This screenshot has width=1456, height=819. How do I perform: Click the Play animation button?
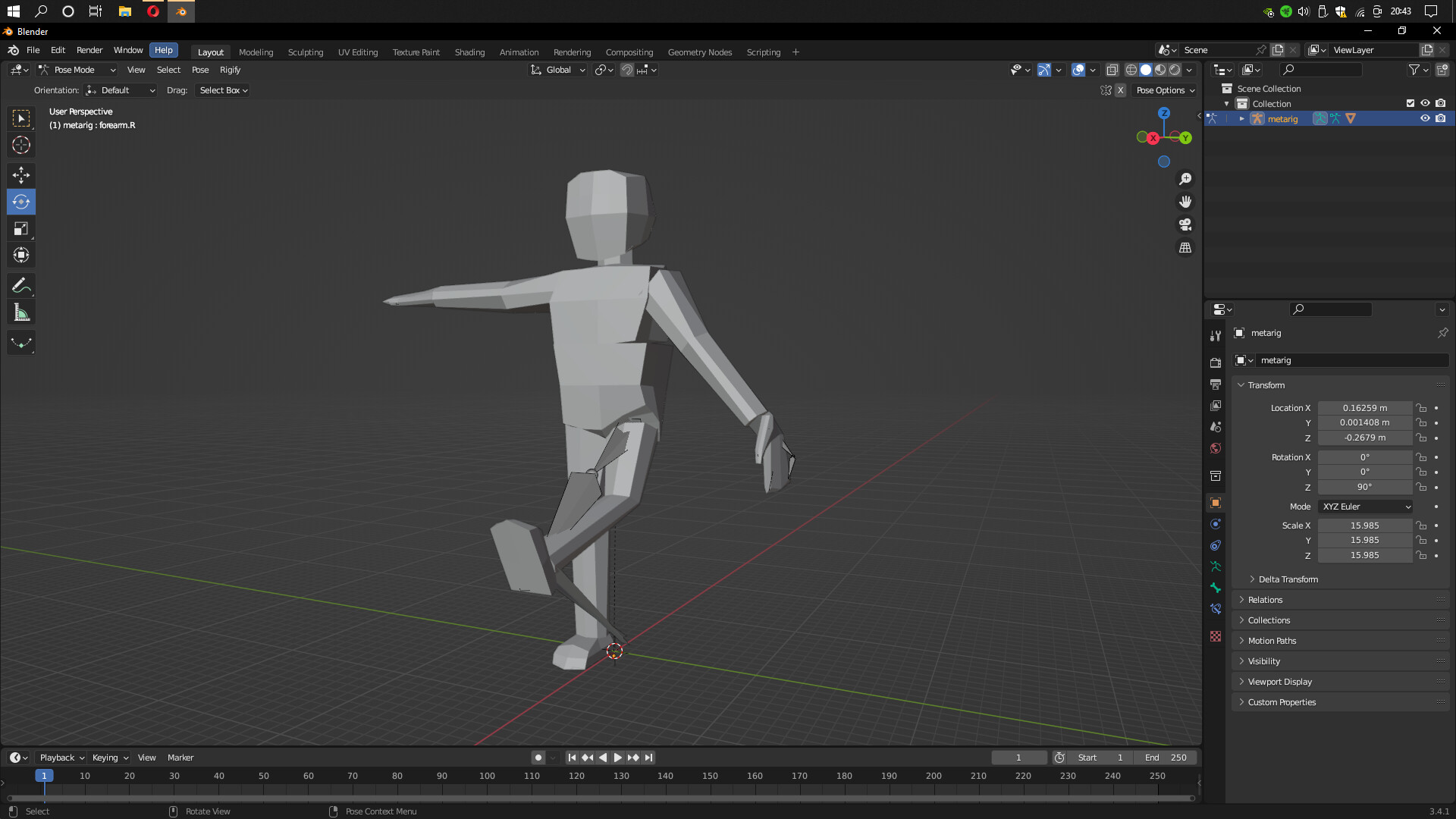click(x=617, y=758)
